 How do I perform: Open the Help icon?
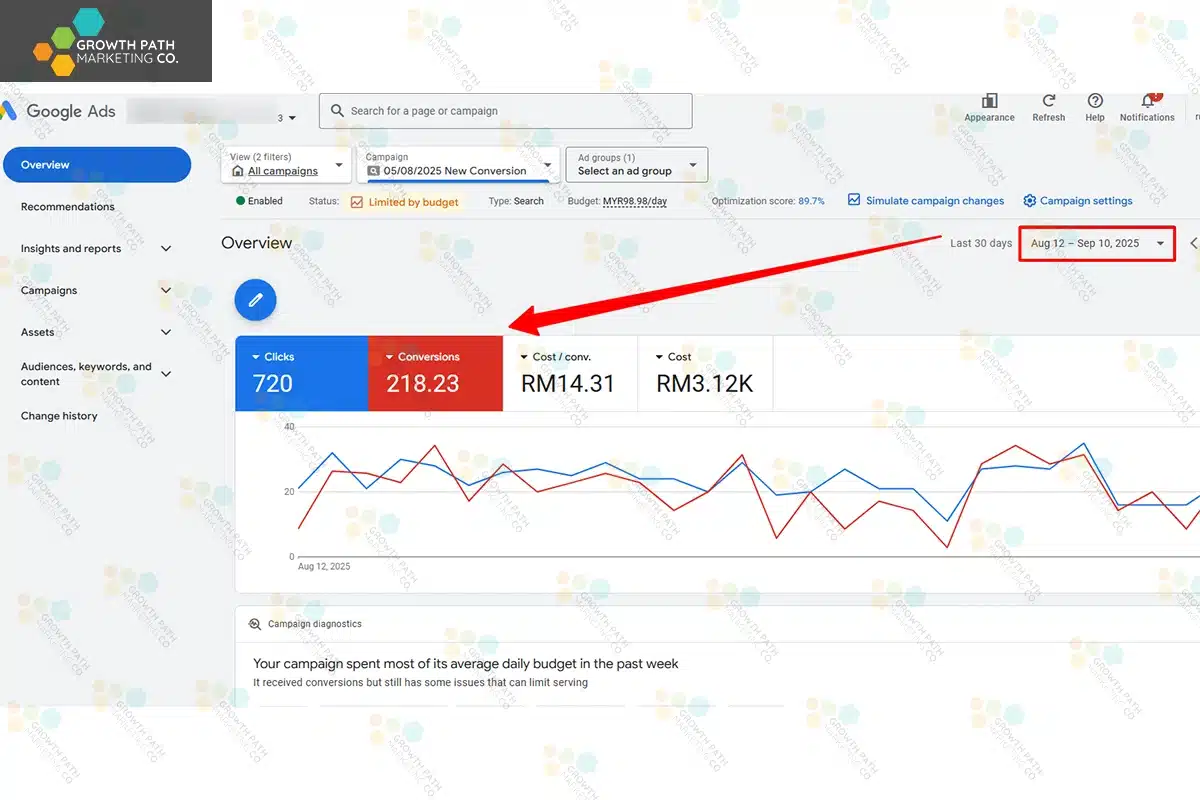[x=1095, y=101]
